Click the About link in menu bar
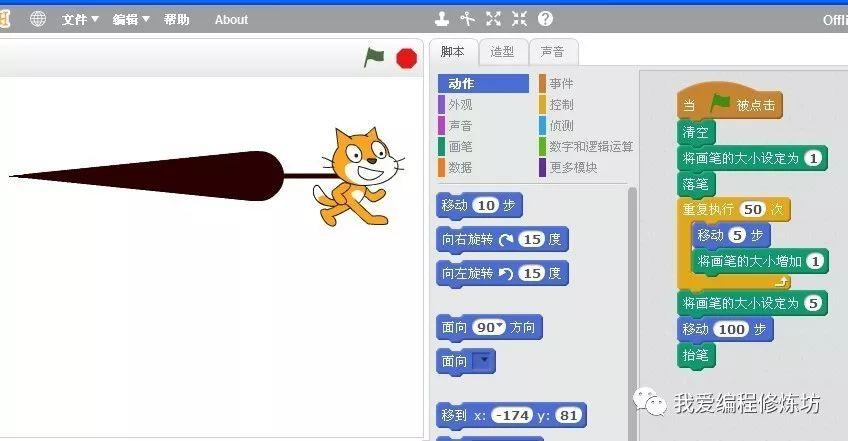The height and width of the screenshot is (441, 848). point(231,19)
